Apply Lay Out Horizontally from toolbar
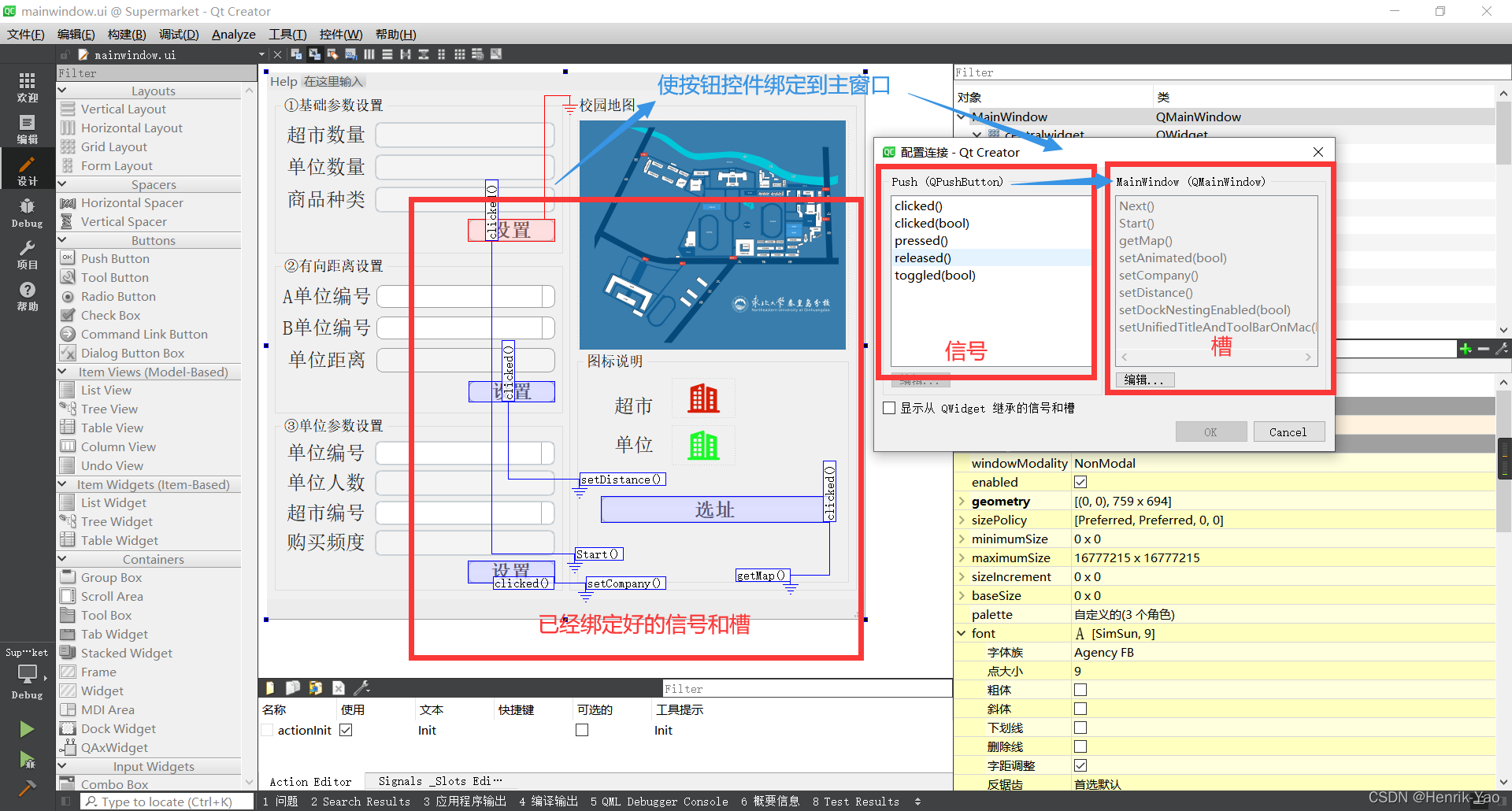 (369, 54)
